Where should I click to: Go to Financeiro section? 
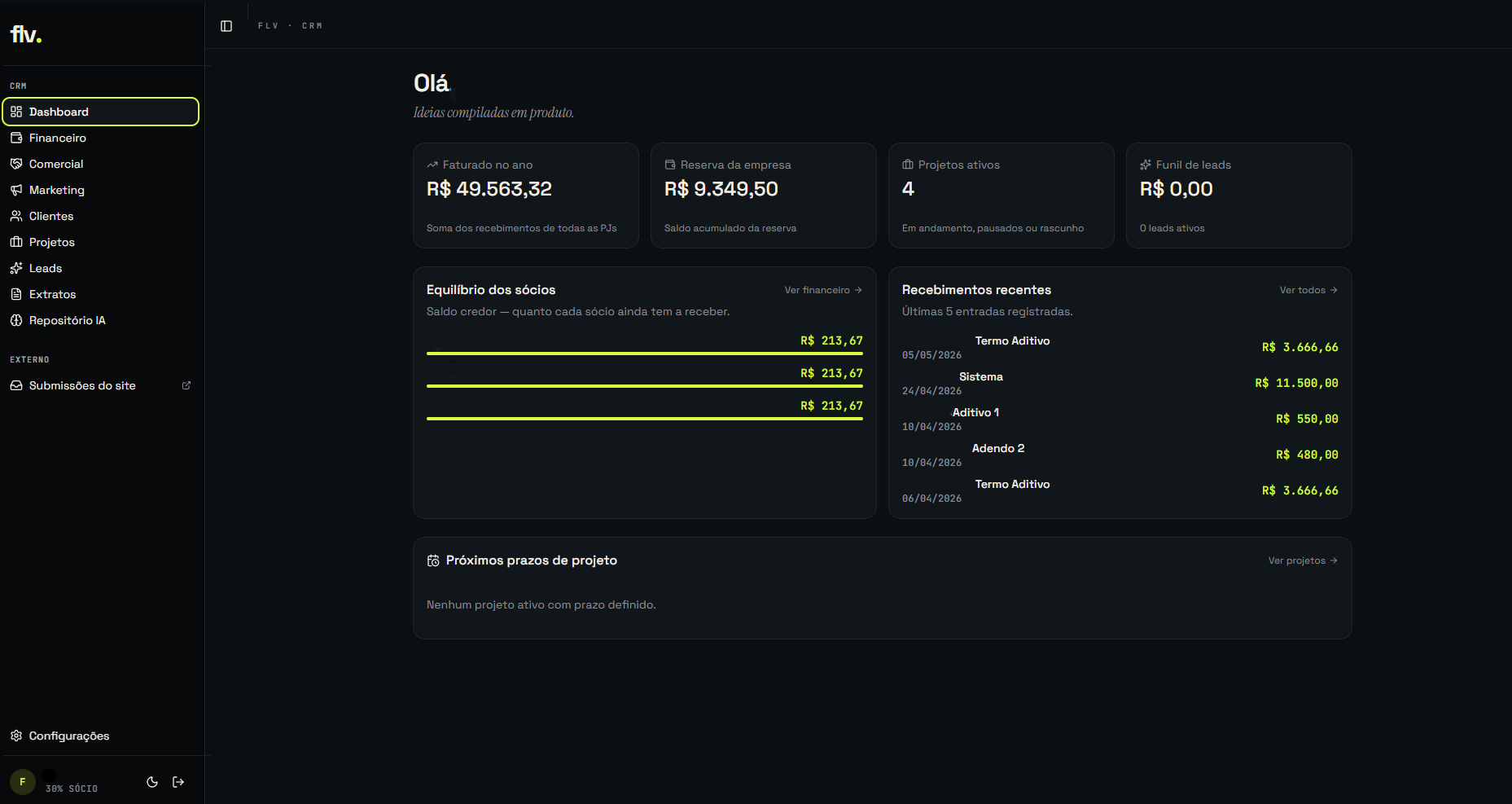coord(101,138)
